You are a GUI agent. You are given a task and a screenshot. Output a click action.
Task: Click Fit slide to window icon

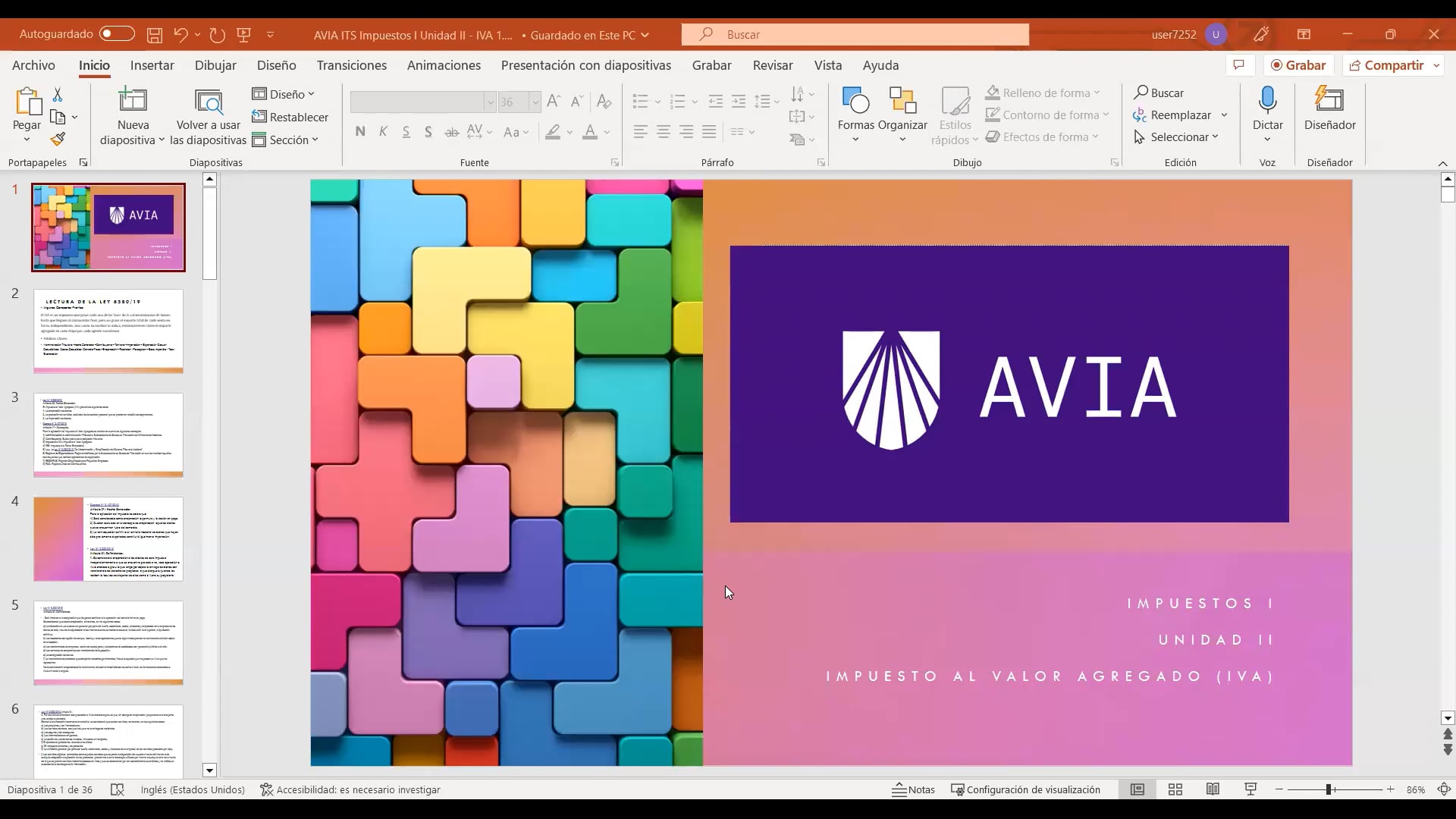pyautogui.click(x=1444, y=789)
